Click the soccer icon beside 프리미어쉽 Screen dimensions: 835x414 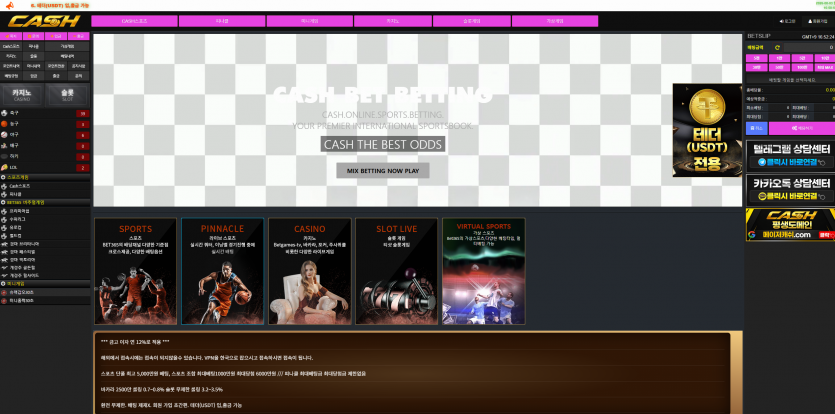pos(4,211)
